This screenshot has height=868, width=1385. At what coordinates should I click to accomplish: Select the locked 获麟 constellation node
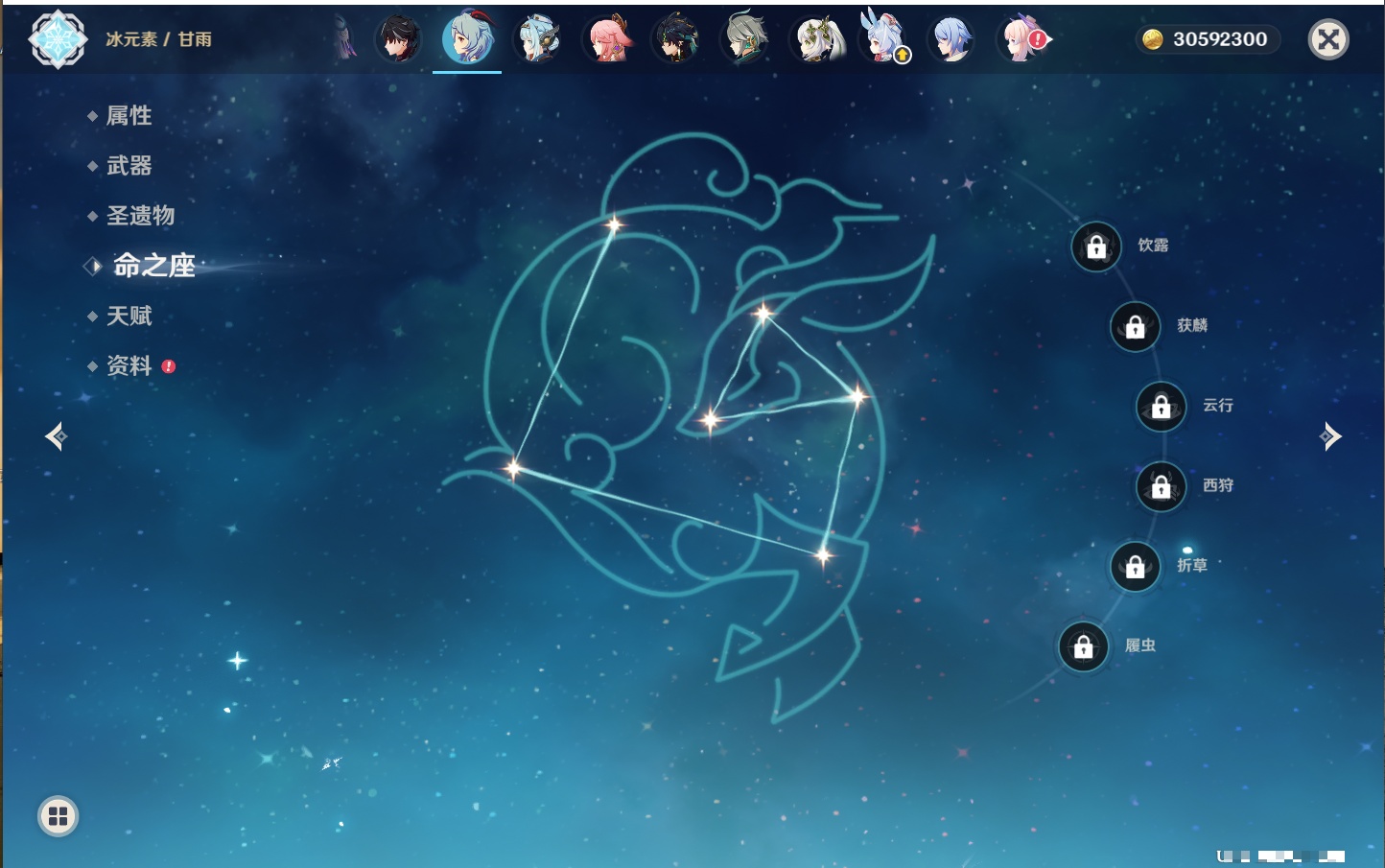(x=1135, y=327)
